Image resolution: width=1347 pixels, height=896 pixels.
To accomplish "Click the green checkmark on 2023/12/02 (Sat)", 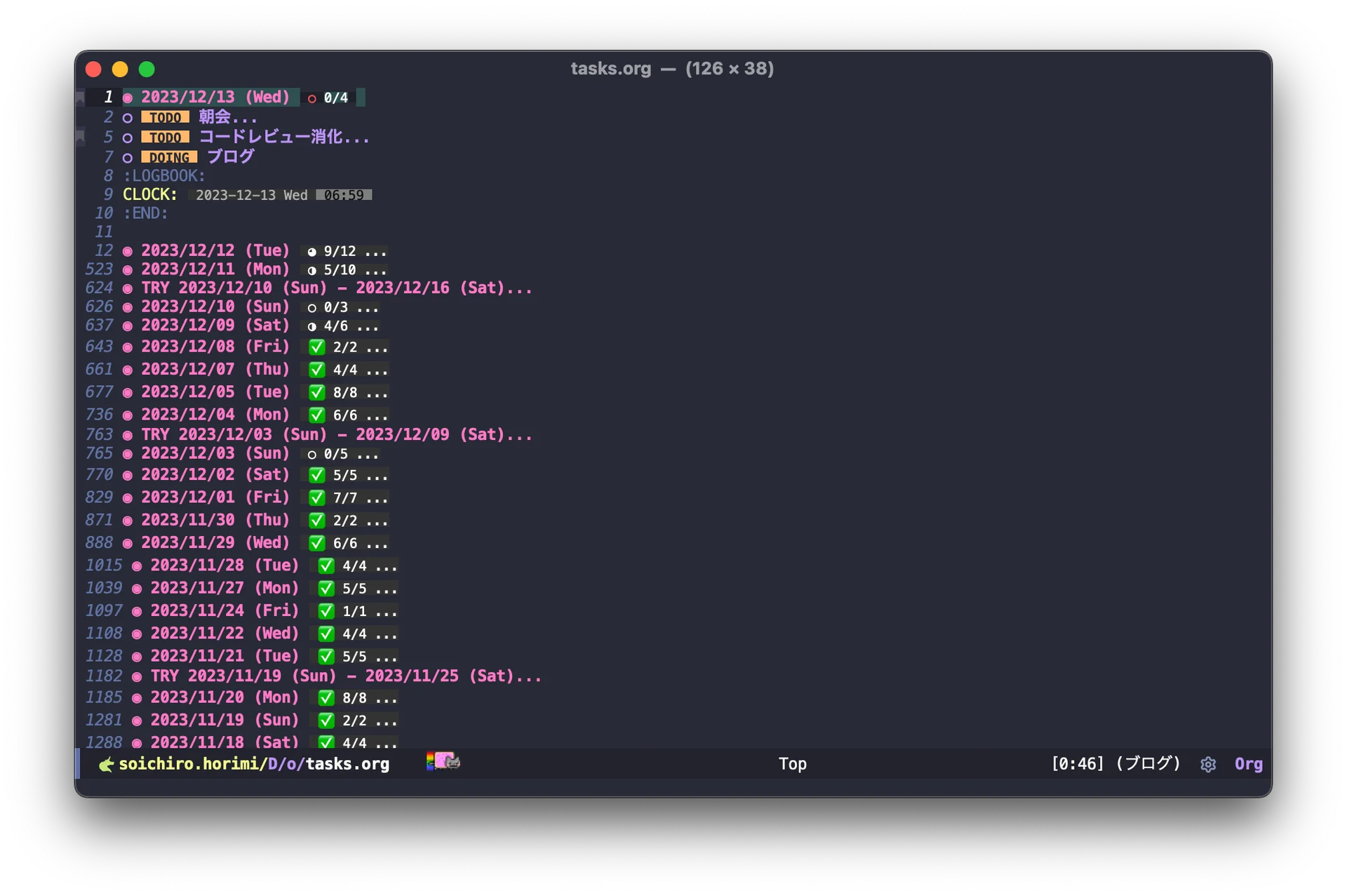I will pos(317,475).
